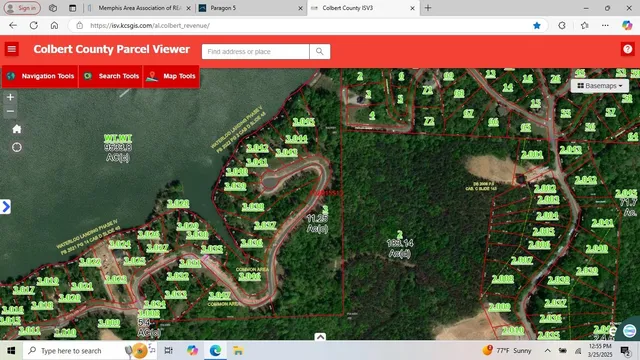640x360 pixels.
Task: Open the Favorites list icon
Action: (x=584, y=25)
